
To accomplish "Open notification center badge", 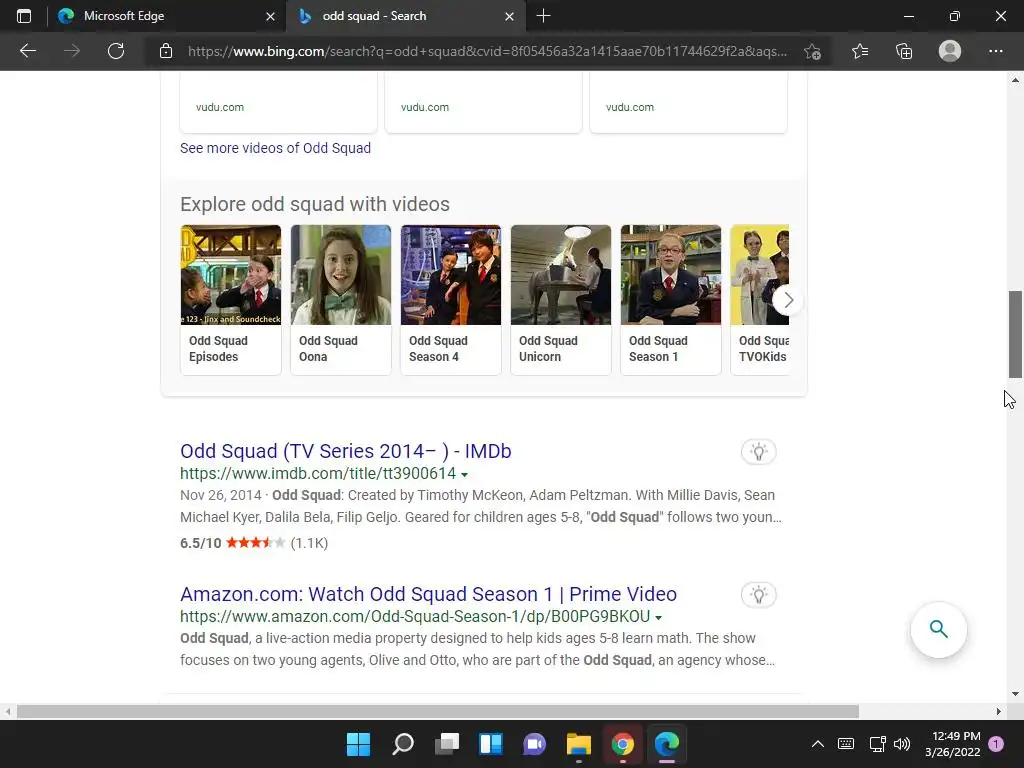I will click(x=996, y=744).
